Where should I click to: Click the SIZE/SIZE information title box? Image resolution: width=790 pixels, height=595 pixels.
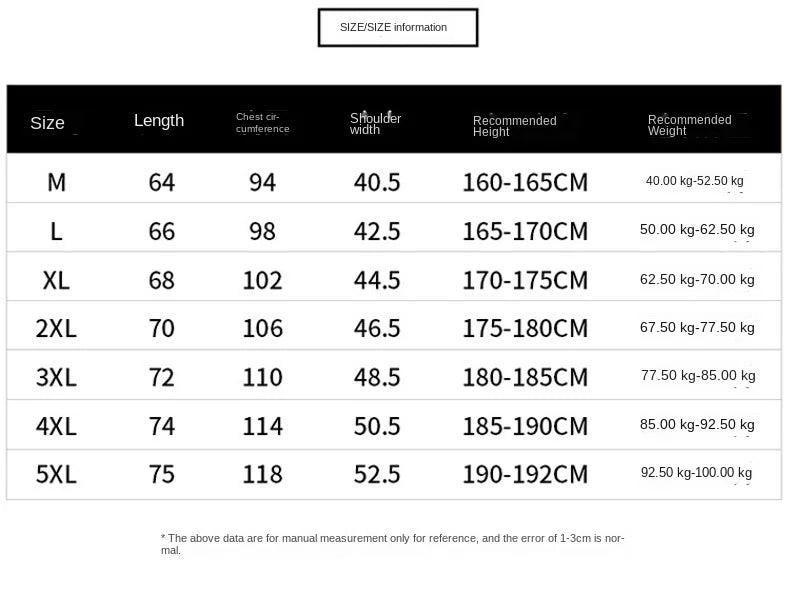click(397, 27)
